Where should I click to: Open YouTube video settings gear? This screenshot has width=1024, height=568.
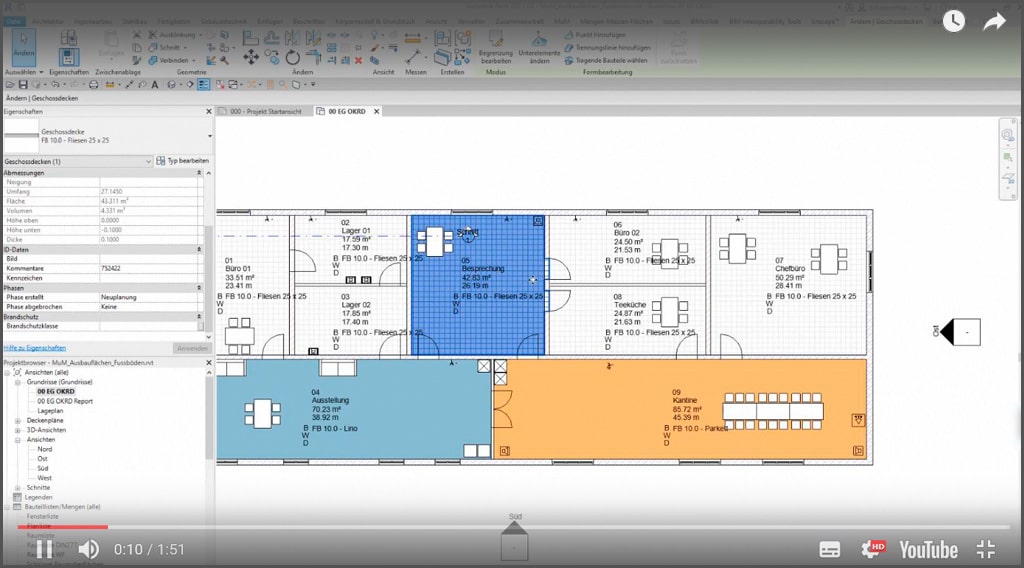pos(872,549)
